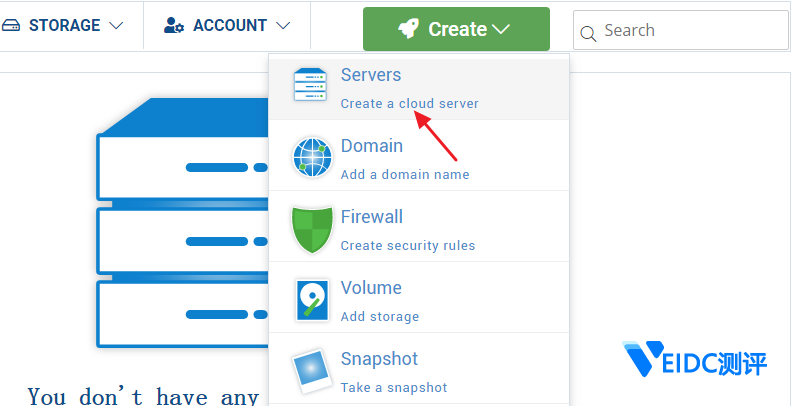
Task: Click the globe icon for Domain
Action: (312, 157)
